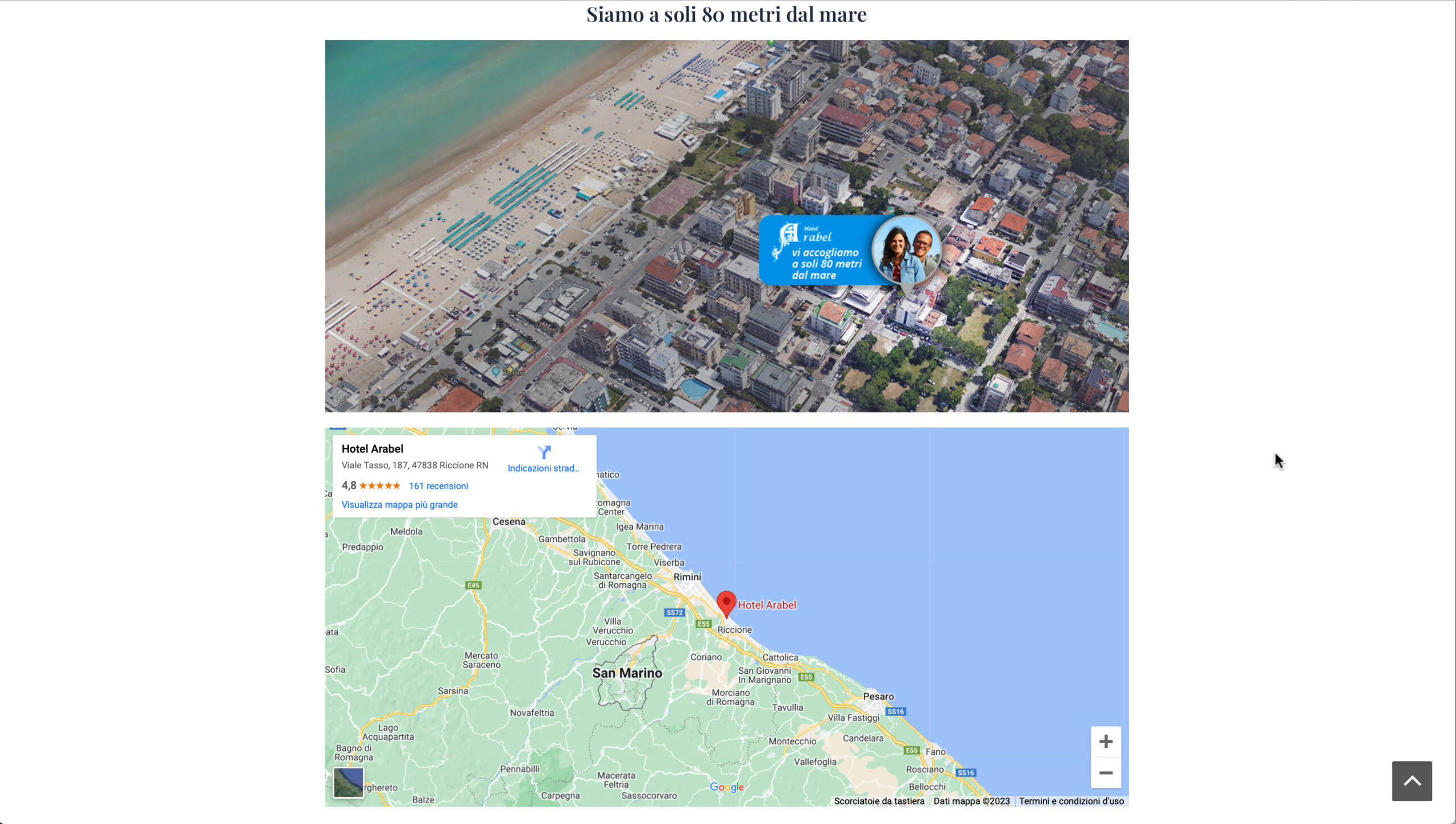Click the directions arrow icon

(x=544, y=452)
